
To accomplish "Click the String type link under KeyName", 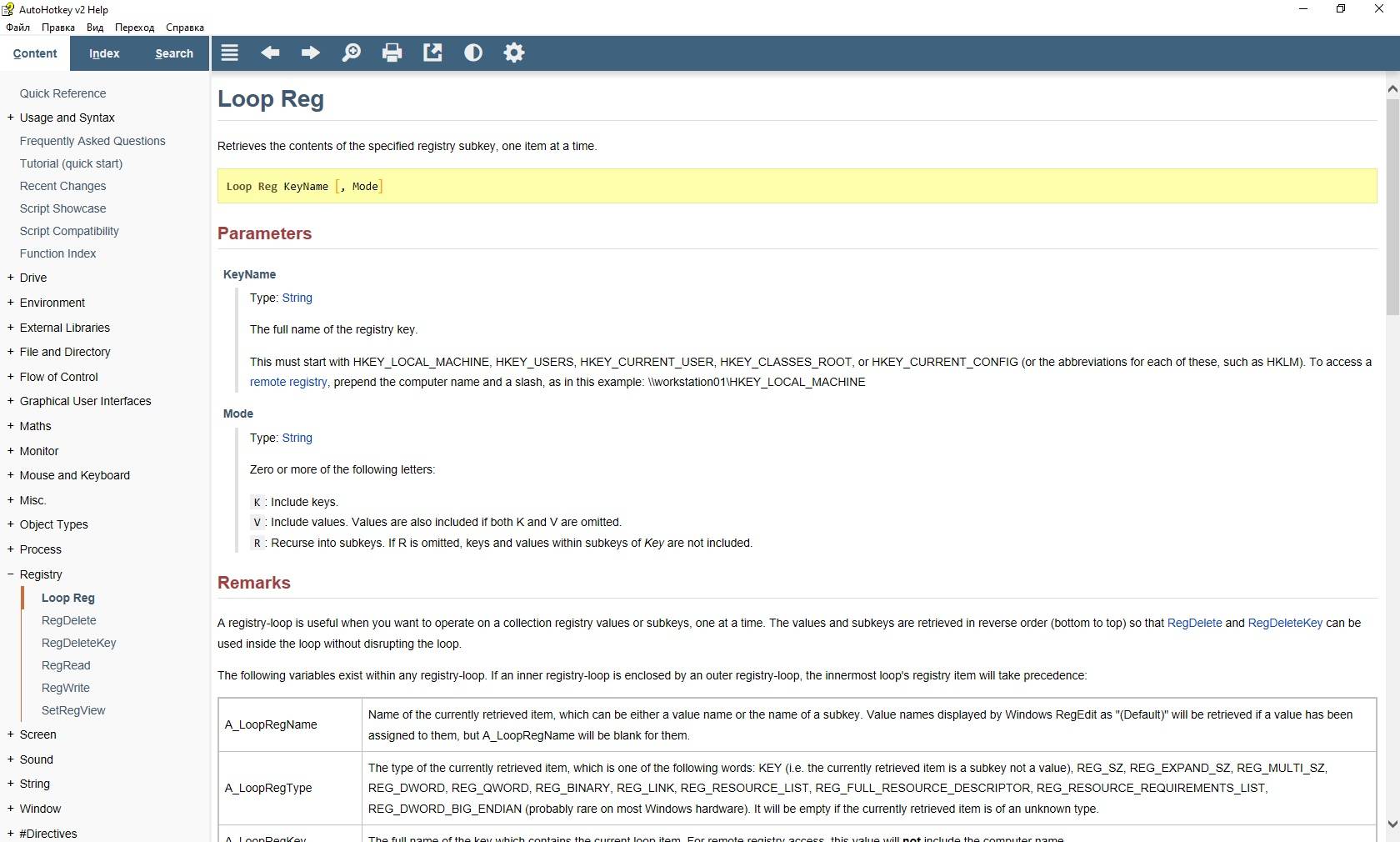I will click(297, 298).
